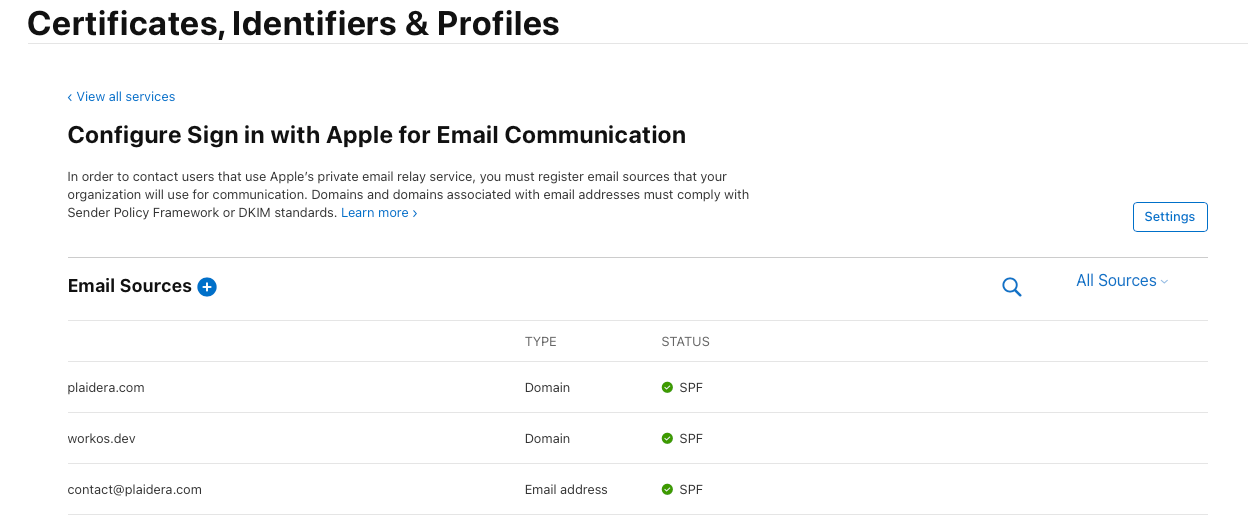1255x529 pixels.
Task: Click the Email address type label
Action: click(x=566, y=490)
